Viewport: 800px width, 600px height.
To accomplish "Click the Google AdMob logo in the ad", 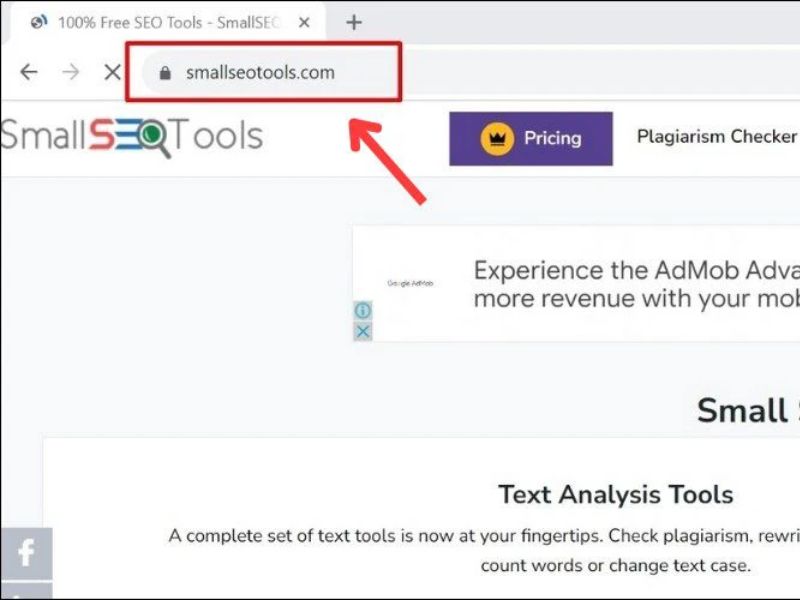I will [x=412, y=283].
